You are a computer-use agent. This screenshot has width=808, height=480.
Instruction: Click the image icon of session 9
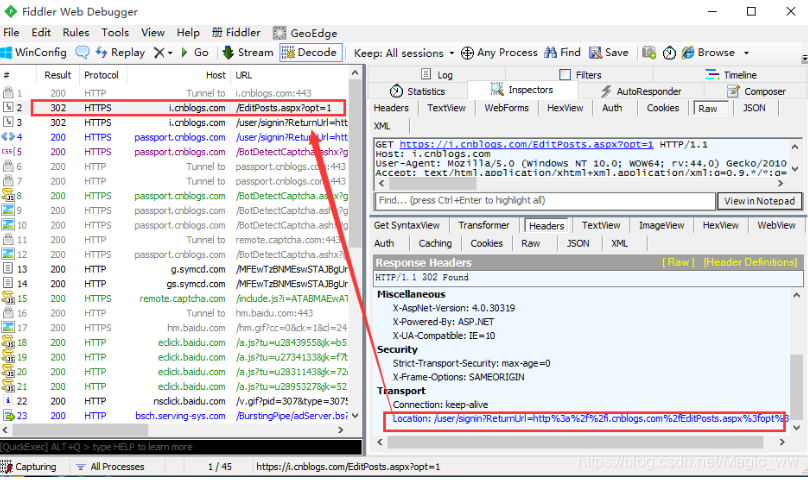coord(8,210)
